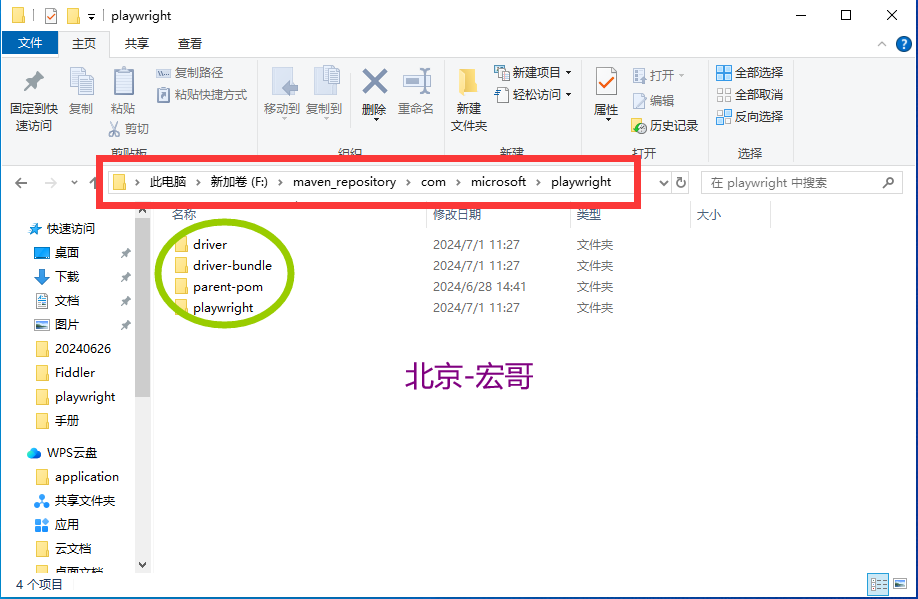Click the New folder (新建文件夹) icon
Viewport: 918px width, 599px height.
(468, 82)
